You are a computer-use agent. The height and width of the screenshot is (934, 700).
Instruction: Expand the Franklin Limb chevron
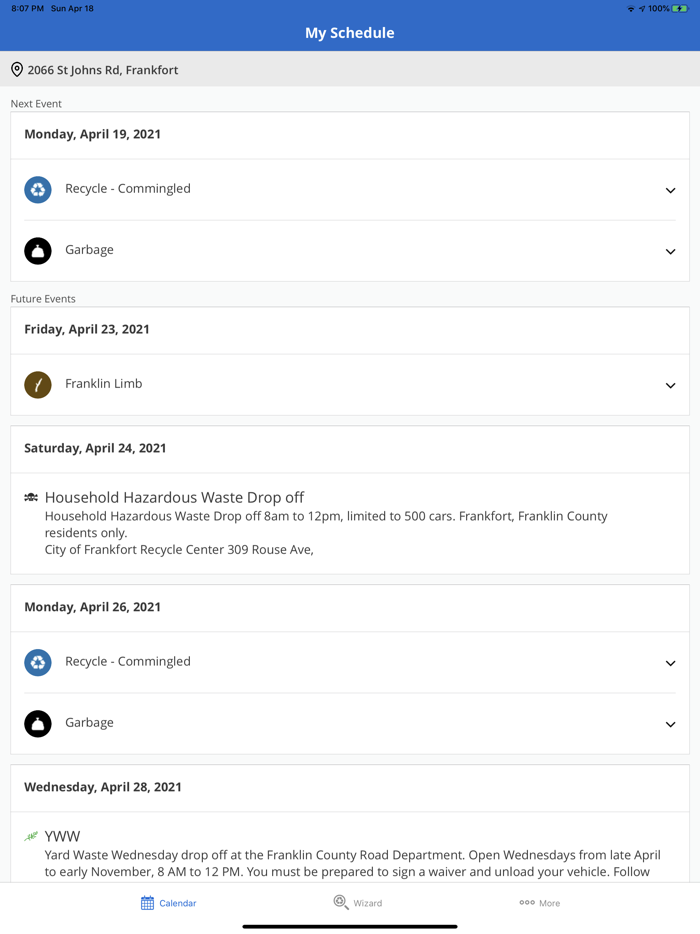(x=670, y=385)
